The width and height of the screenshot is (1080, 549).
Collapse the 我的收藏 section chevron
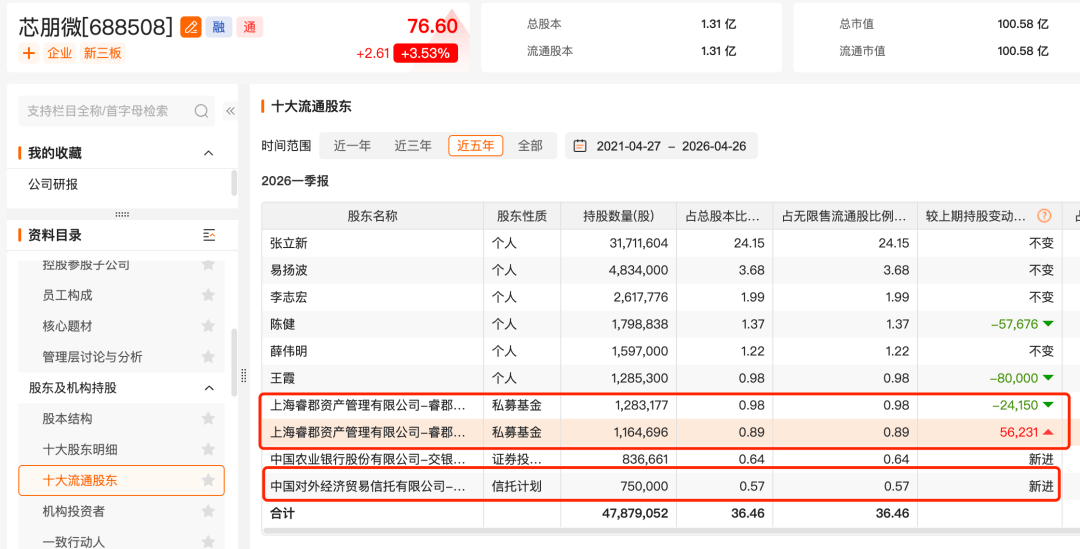tap(208, 153)
